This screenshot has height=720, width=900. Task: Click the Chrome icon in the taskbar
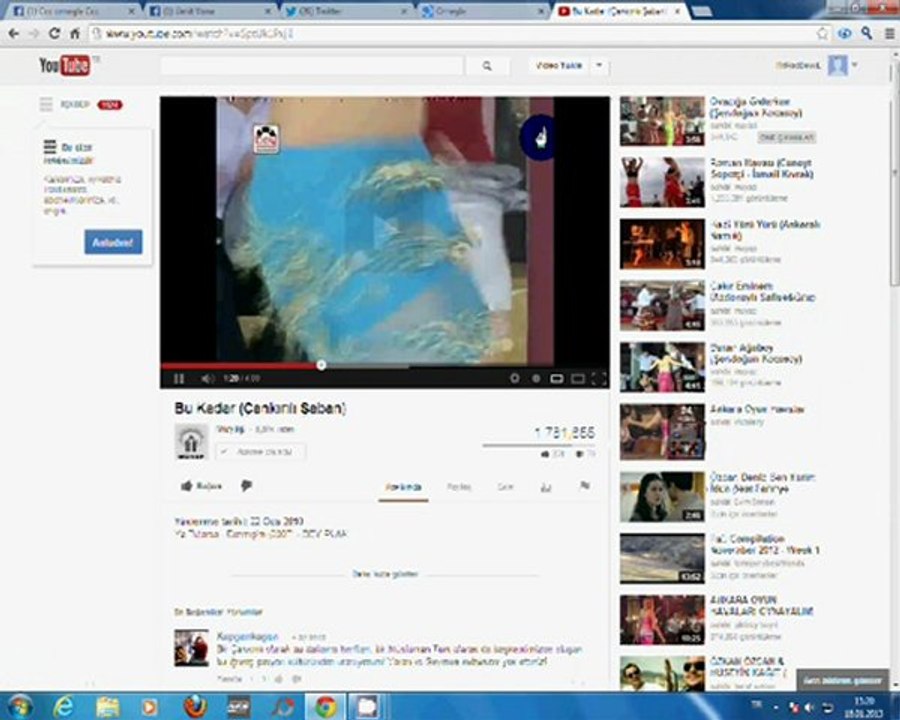pyautogui.click(x=325, y=707)
